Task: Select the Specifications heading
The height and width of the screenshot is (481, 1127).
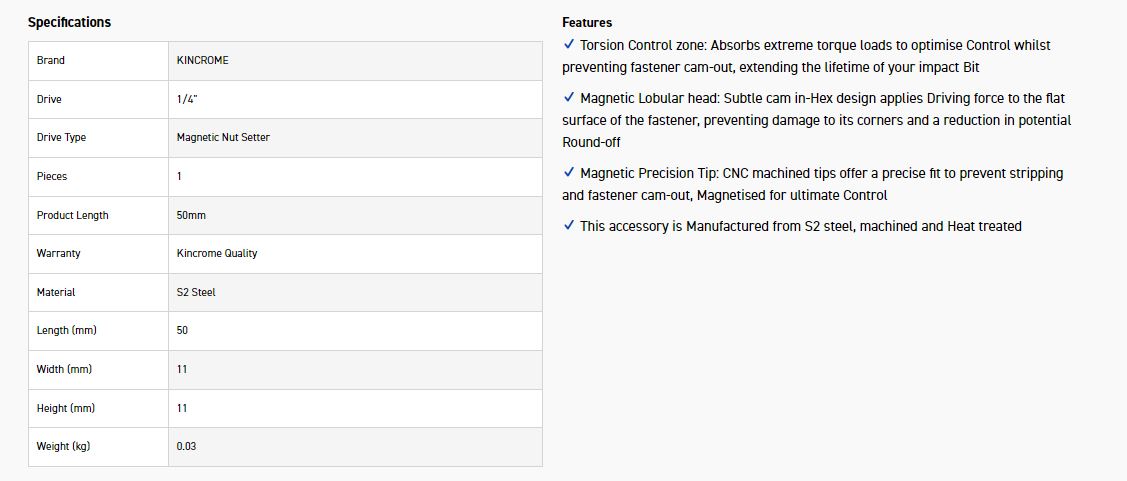Action: point(69,22)
